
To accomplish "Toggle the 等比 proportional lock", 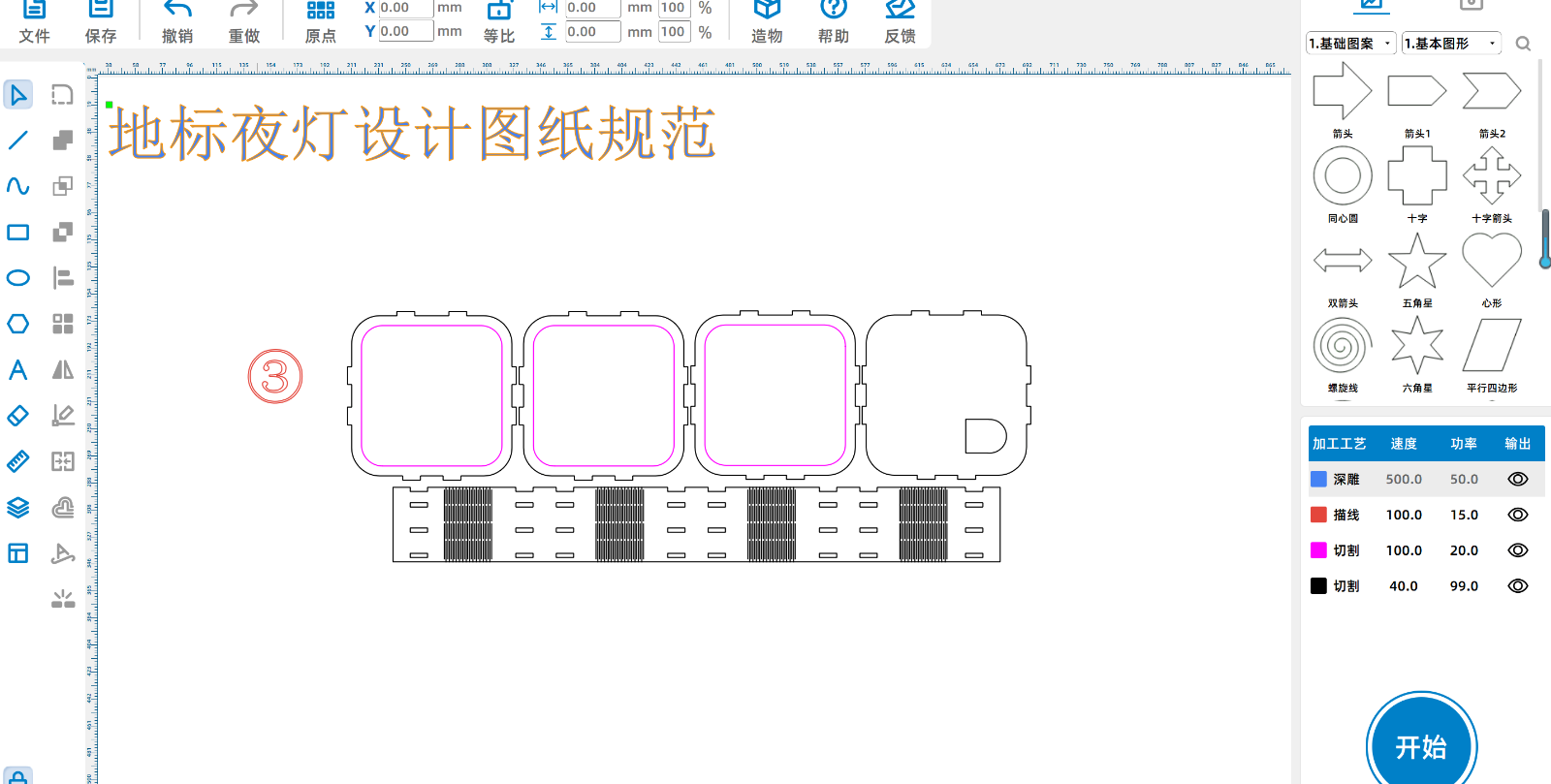I will point(499,21).
